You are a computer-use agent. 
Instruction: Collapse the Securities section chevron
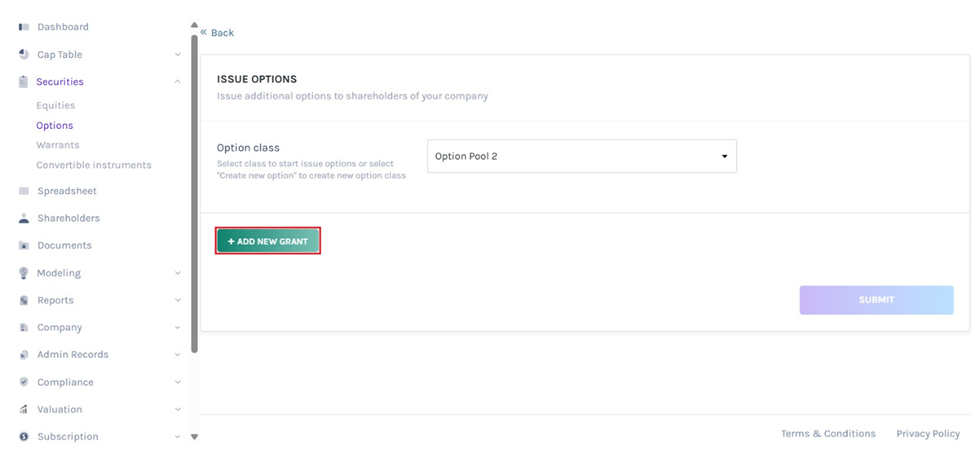click(x=178, y=82)
